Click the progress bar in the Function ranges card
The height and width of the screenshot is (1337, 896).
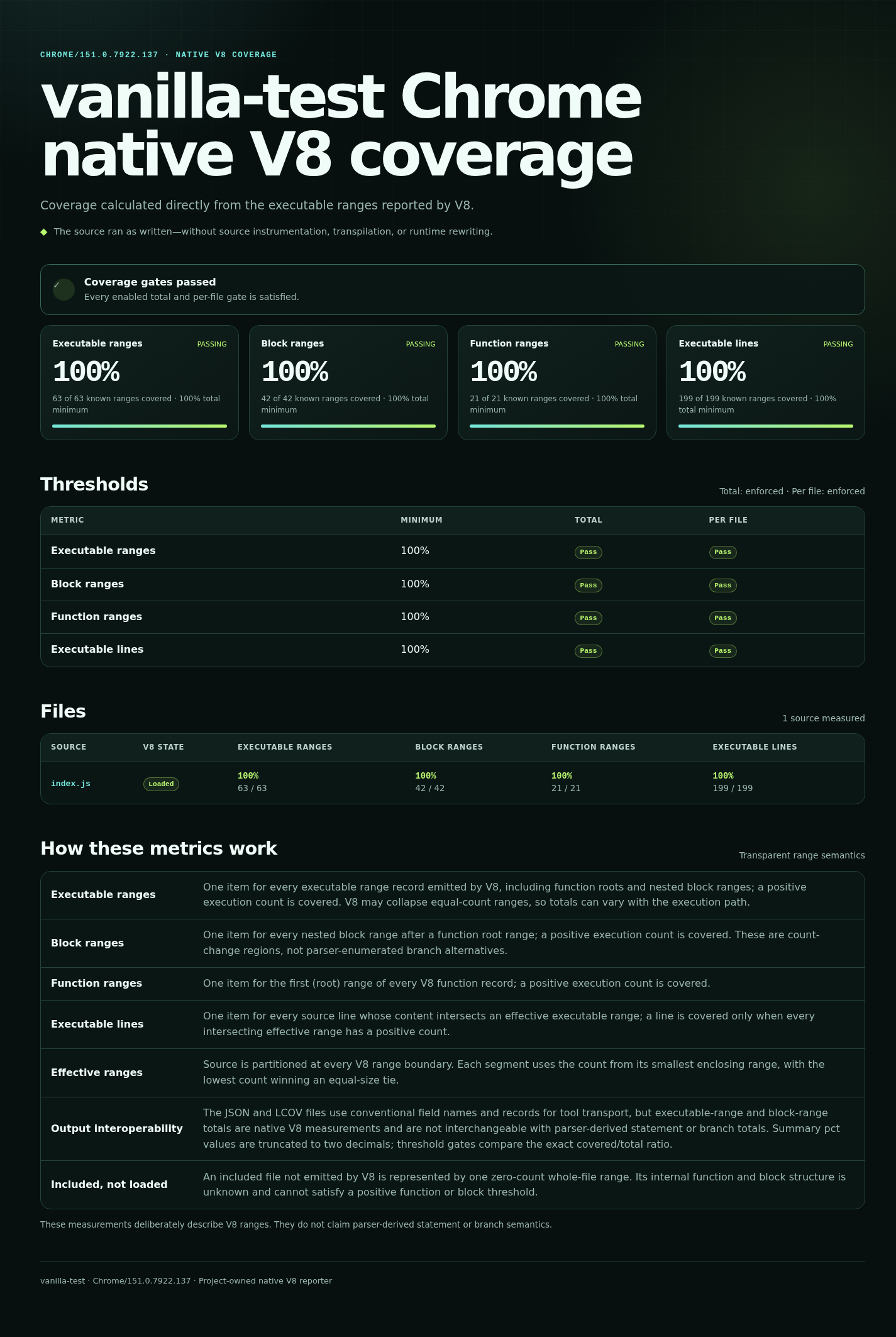(557, 426)
